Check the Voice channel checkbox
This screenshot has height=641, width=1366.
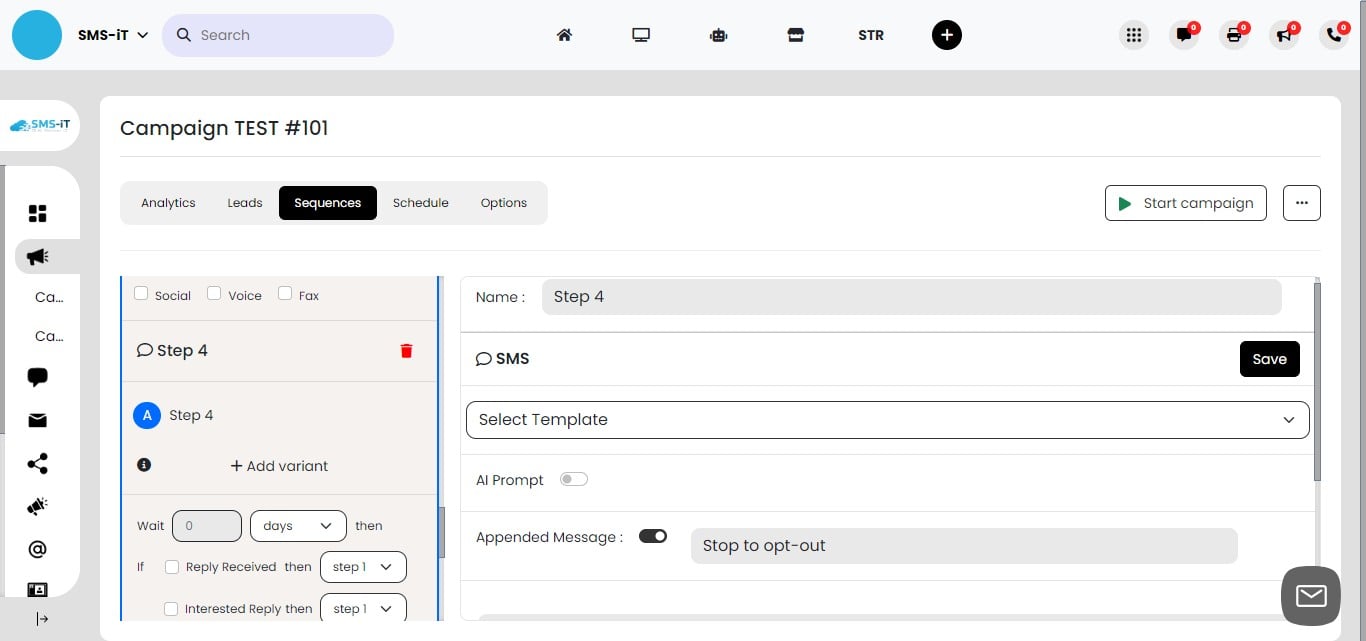[x=214, y=292]
